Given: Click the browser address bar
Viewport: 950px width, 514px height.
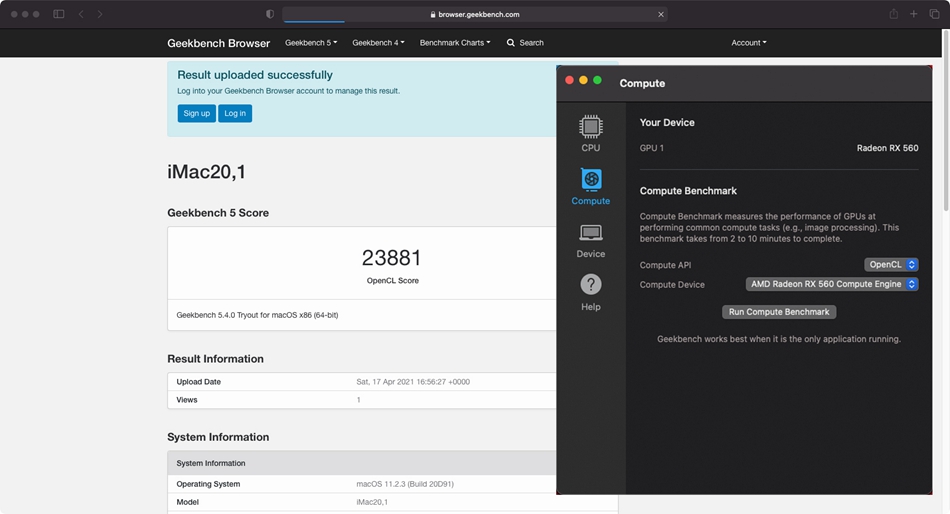Looking at the screenshot, I should point(475,14).
